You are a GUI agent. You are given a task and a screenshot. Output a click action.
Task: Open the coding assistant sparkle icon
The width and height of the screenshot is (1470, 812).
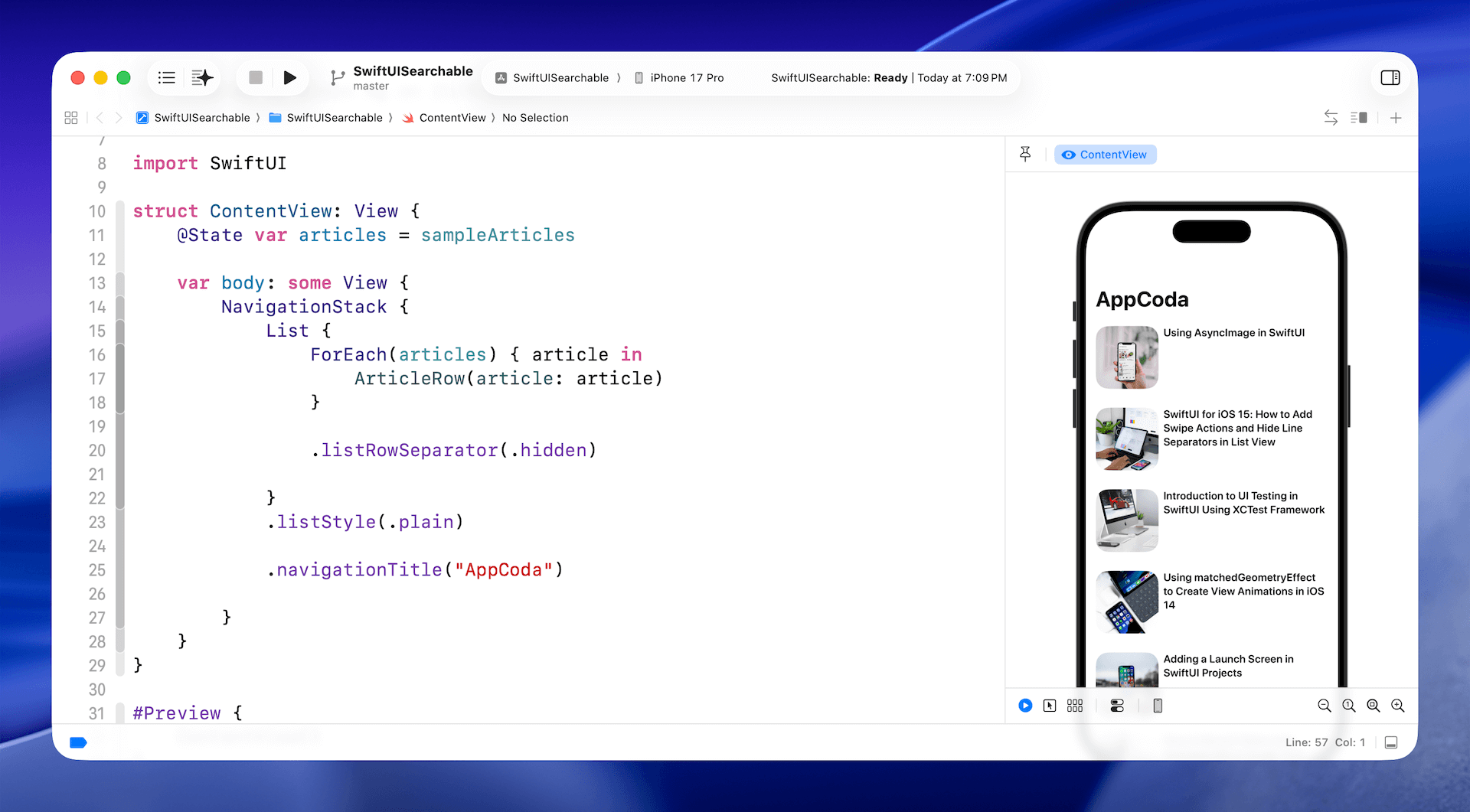(x=202, y=77)
